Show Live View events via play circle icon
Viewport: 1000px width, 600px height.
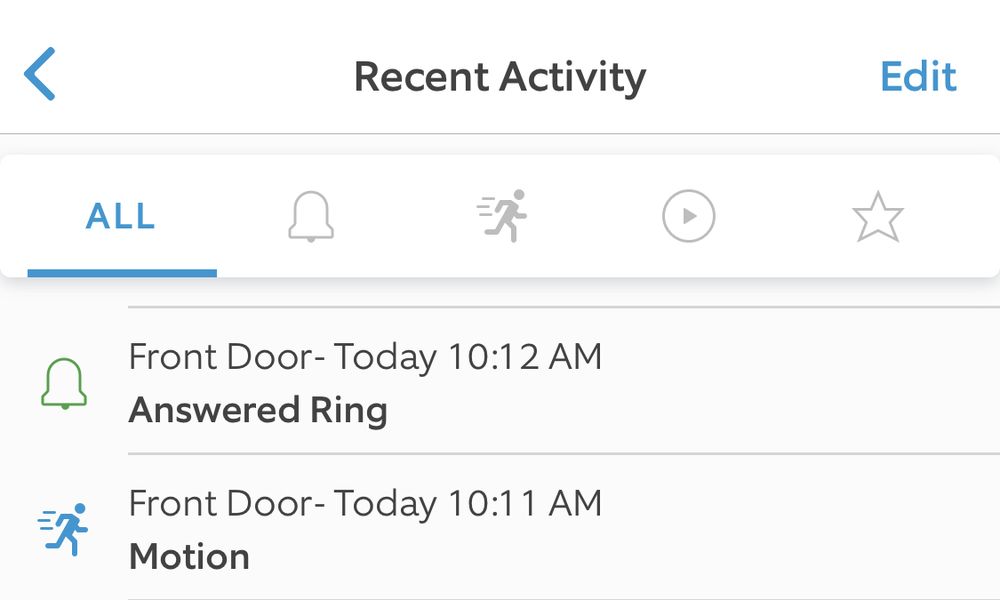pos(689,216)
